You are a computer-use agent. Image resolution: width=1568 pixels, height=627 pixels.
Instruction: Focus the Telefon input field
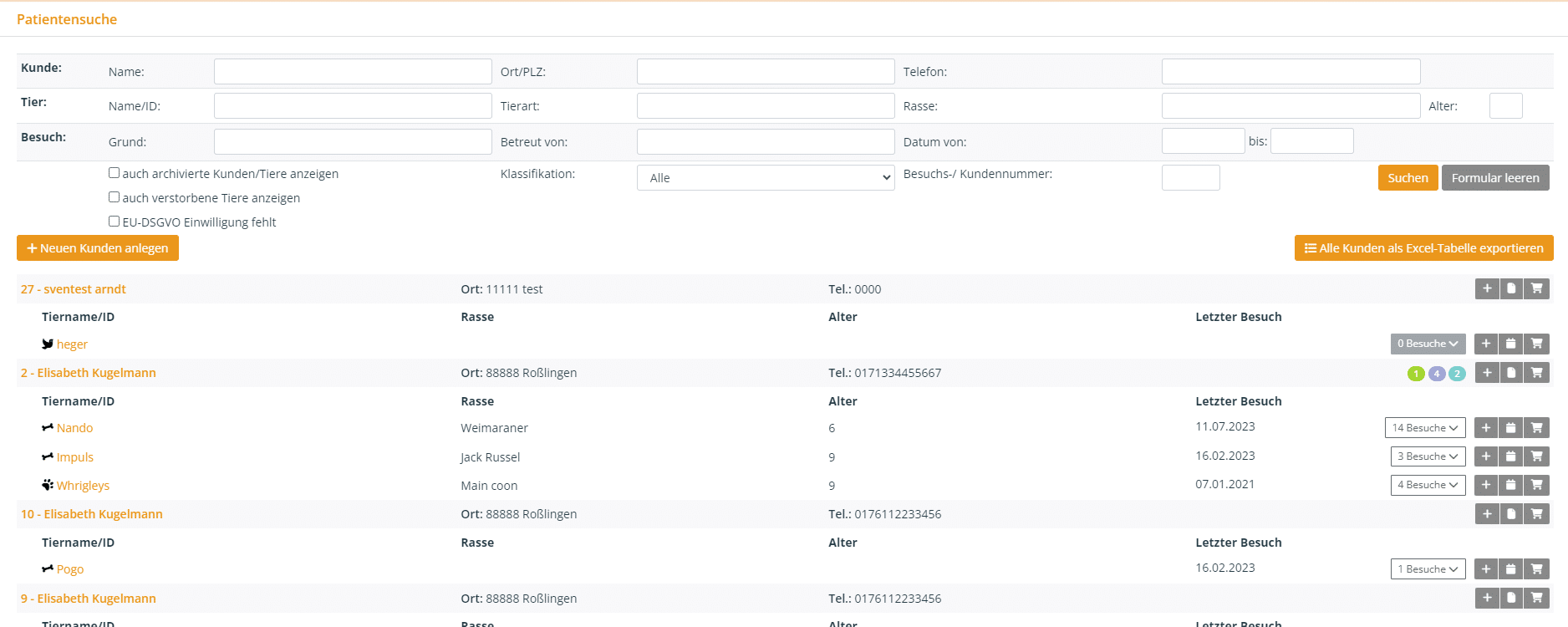coord(1291,71)
